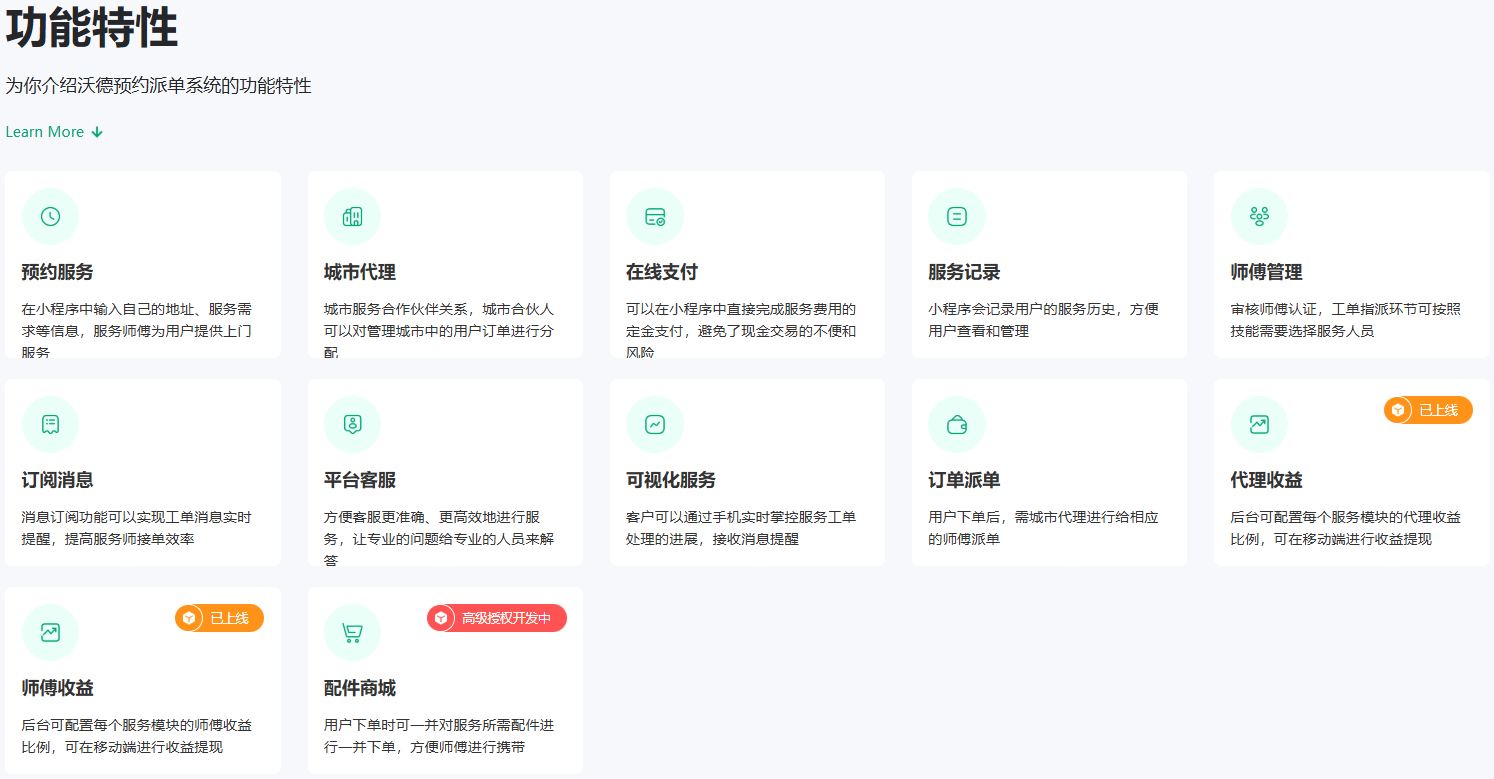The height and width of the screenshot is (779, 1494).
Task: Select the 在线支付 card title
Action: [662, 272]
